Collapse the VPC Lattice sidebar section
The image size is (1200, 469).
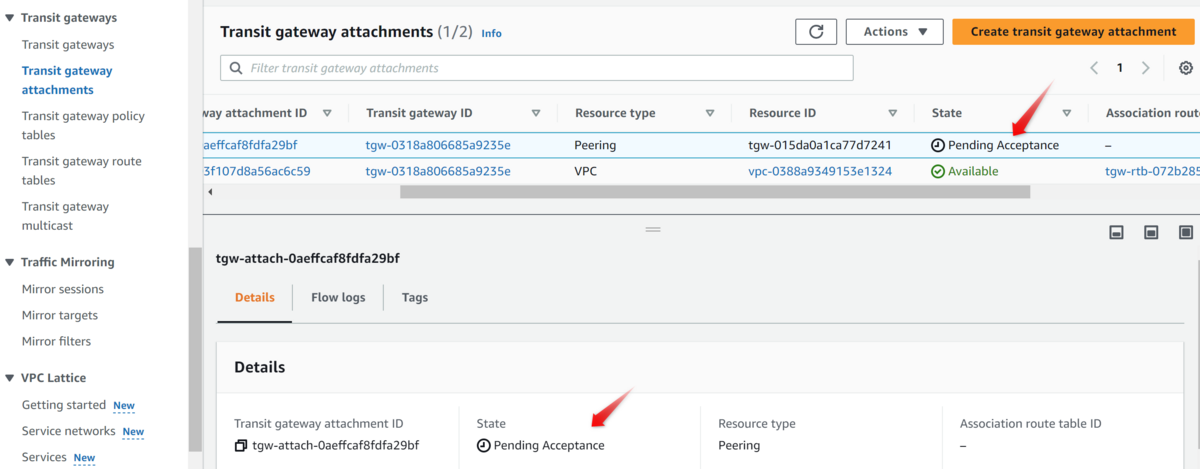(x=10, y=378)
